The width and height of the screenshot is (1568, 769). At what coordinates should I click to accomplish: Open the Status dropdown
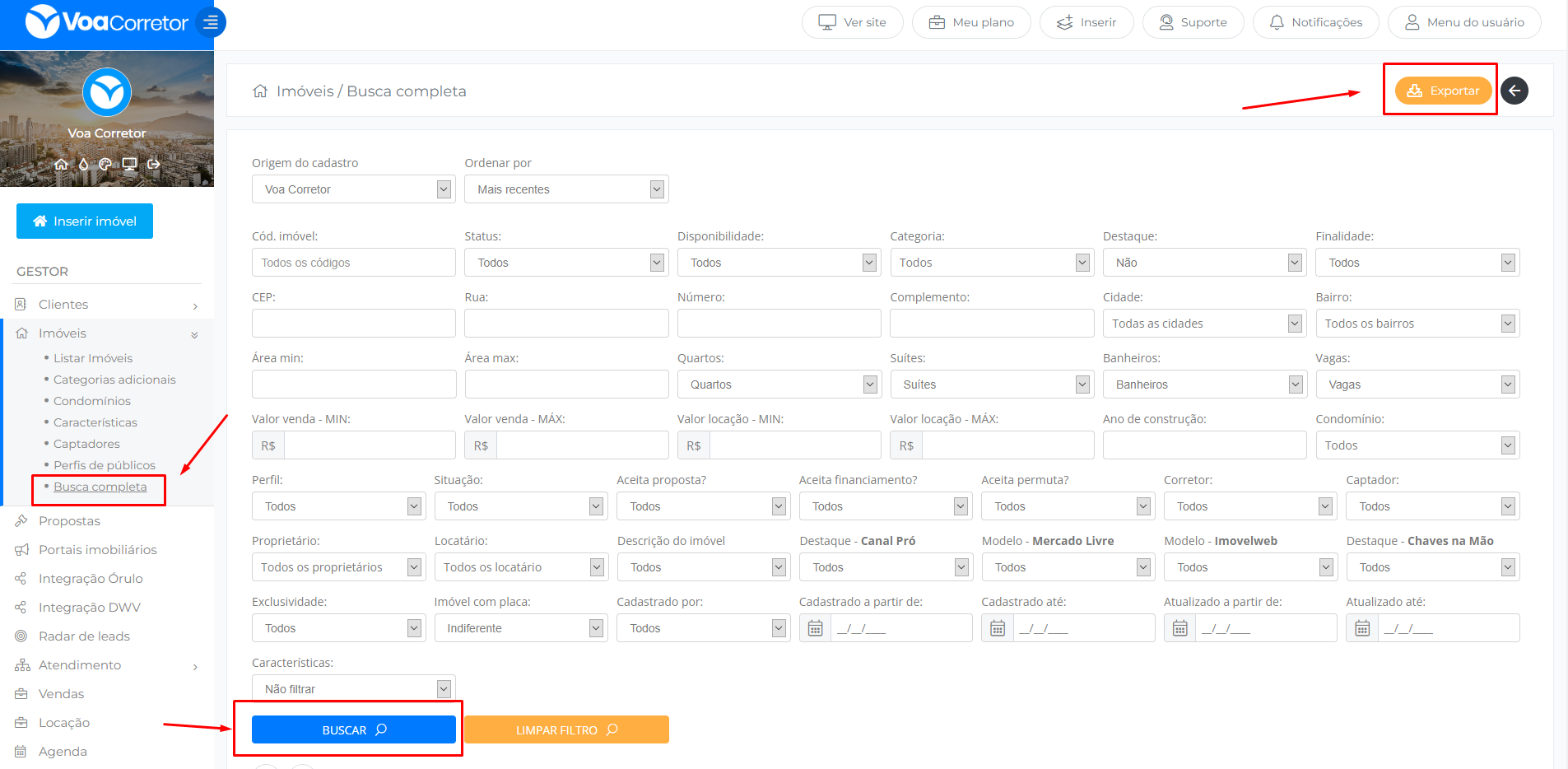(x=565, y=263)
